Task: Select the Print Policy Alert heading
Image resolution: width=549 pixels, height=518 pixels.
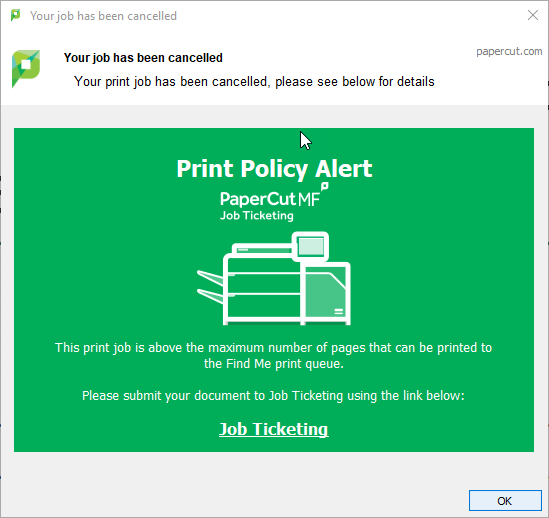Action: [274, 169]
